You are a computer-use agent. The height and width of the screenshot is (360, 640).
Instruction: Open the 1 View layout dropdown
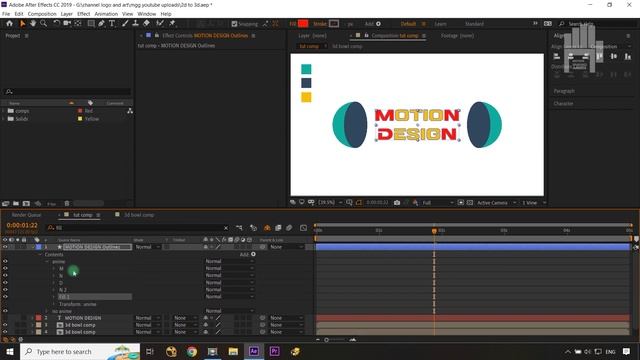coord(533,202)
